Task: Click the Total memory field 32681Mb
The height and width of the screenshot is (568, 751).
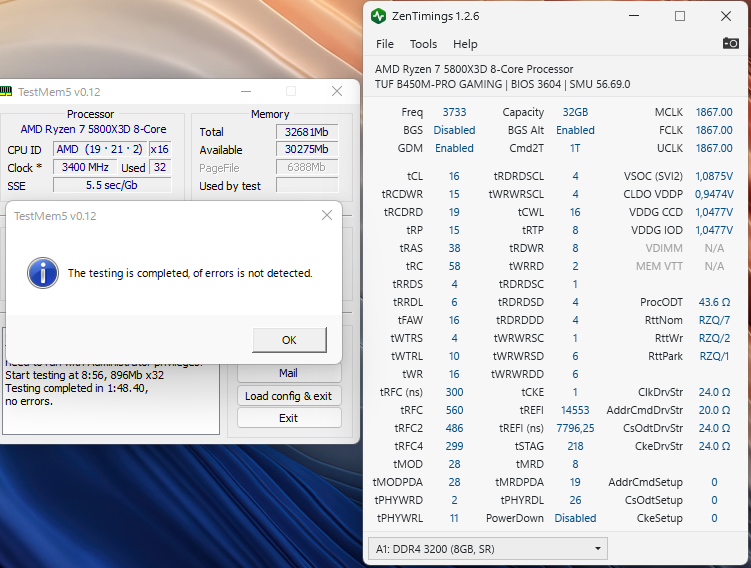Action: (x=307, y=132)
